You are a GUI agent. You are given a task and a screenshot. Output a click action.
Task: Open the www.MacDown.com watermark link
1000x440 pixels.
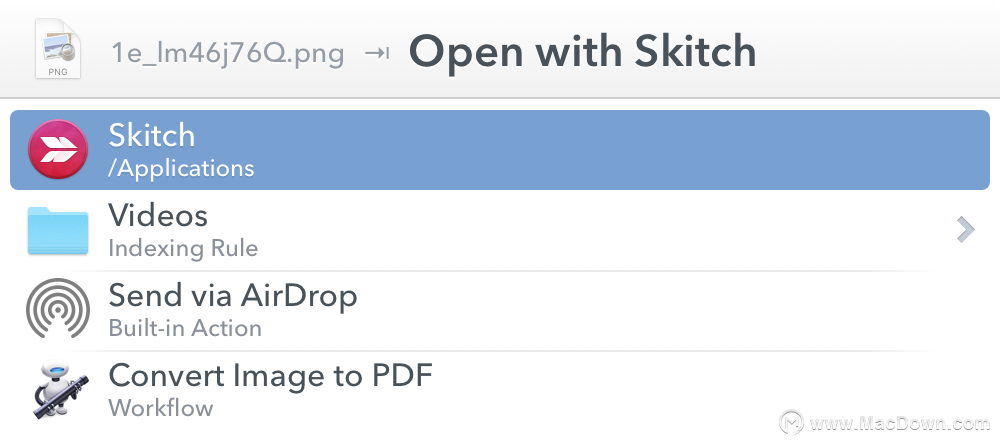click(899, 423)
